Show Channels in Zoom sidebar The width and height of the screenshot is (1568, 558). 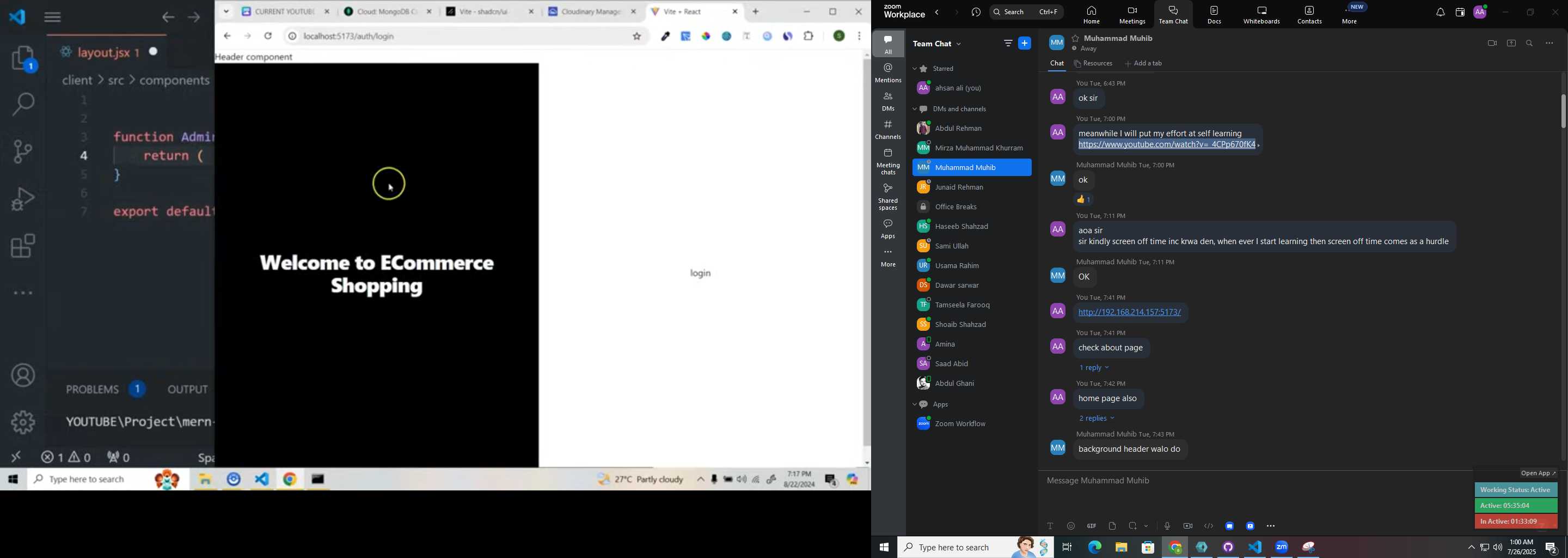888,130
